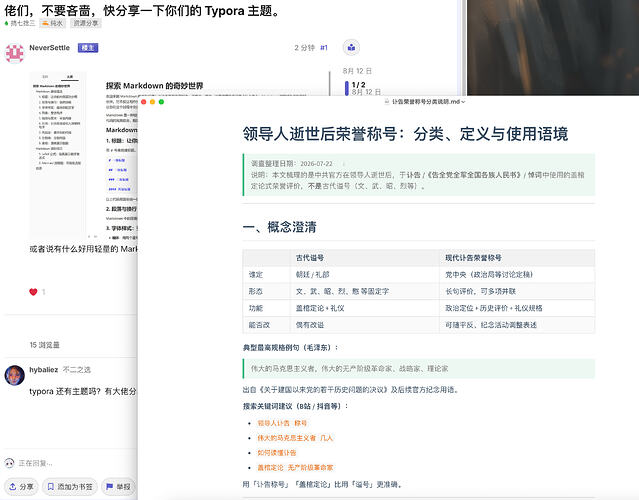The image size is (639, 500).
Task: Click the 添加为书签 bookmark button
Action: [x=70, y=487]
